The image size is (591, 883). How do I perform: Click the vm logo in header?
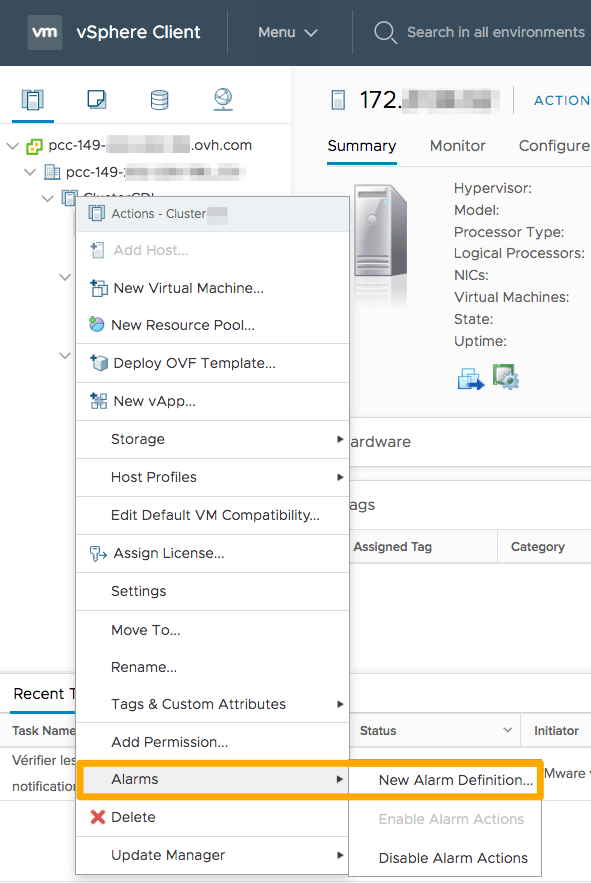tap(45, 32)
